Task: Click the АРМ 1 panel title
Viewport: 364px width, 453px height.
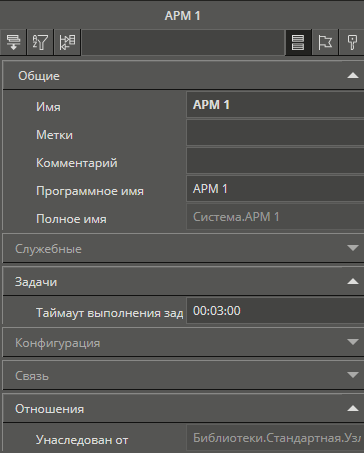Action: (182, 16)
